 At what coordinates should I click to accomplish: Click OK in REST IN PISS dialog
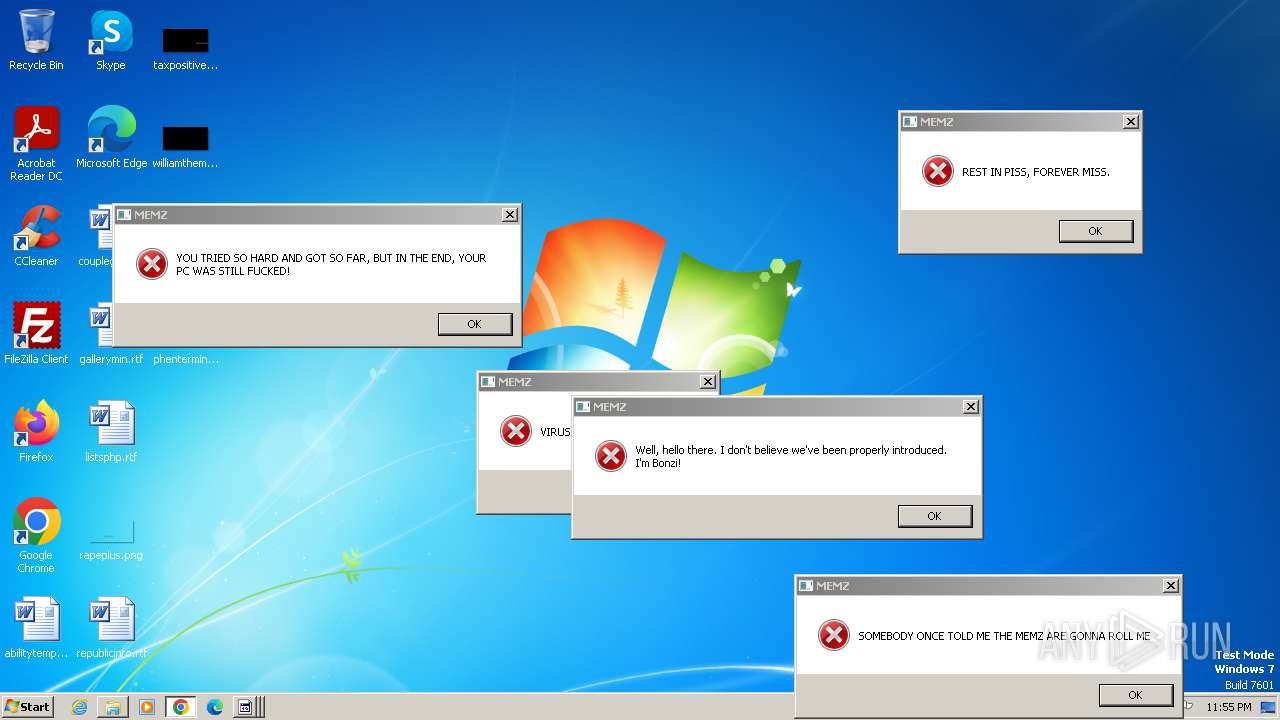pyautogui.click(x=1095, y=231)
